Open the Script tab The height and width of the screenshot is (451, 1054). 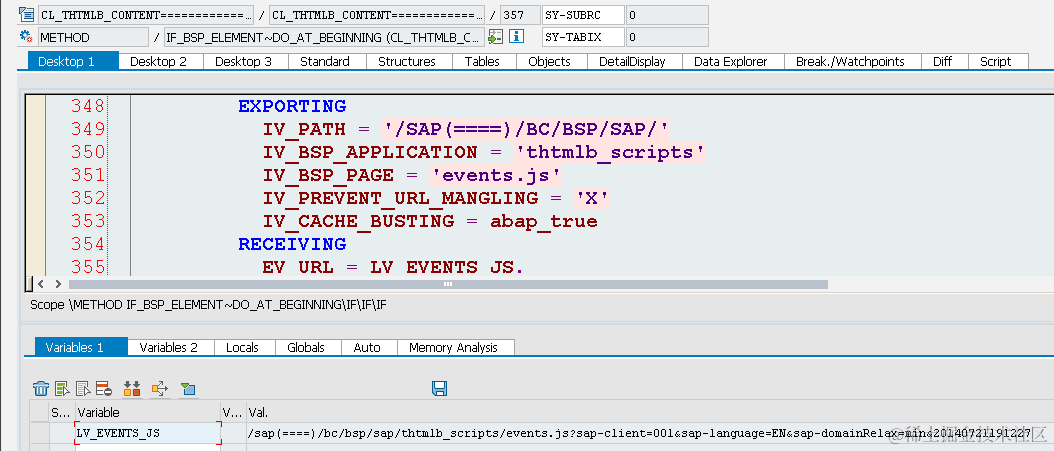tap(996, 61)
